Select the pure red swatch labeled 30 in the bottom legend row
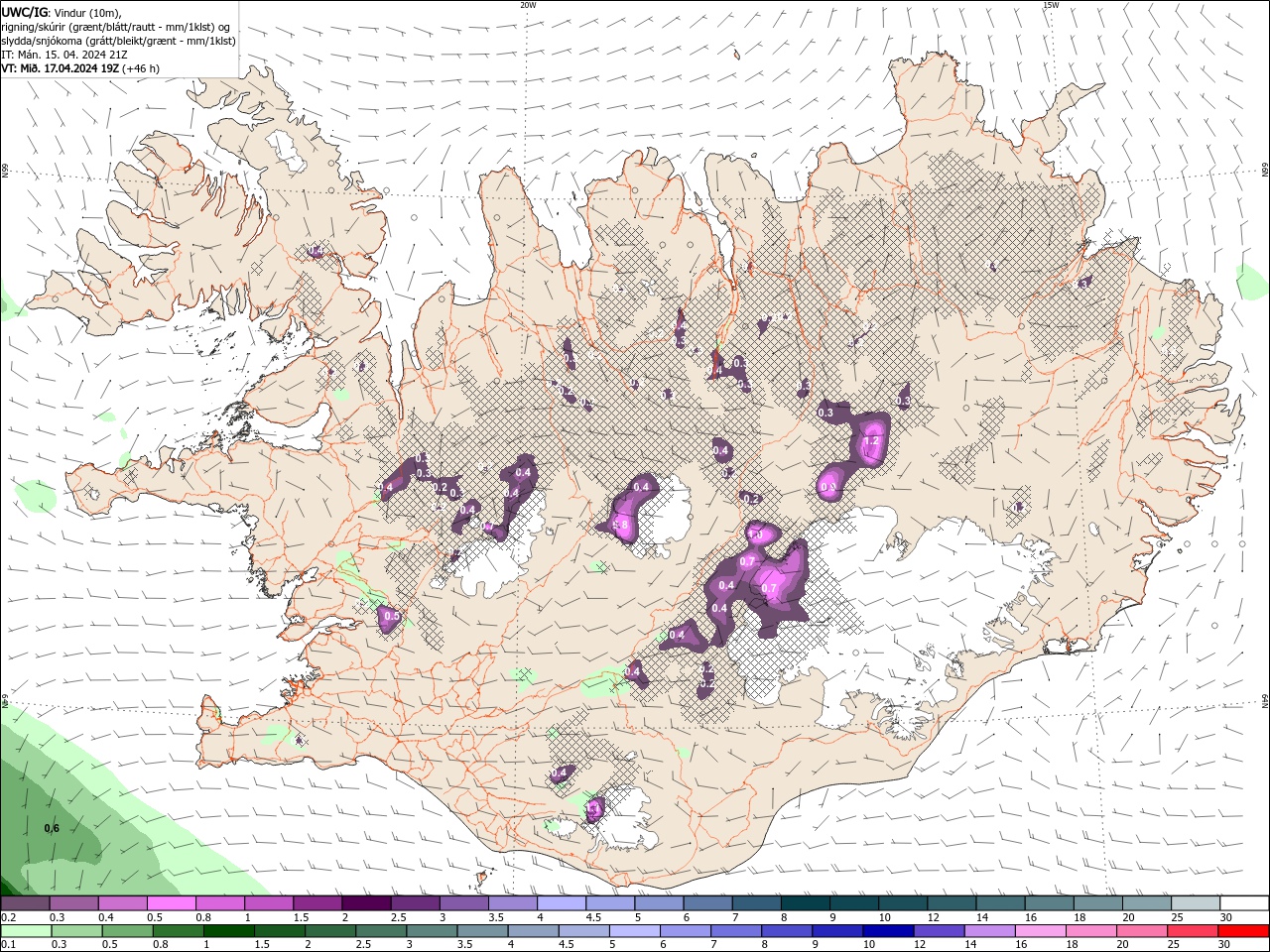1270x952 pixels. [1242, 930]
